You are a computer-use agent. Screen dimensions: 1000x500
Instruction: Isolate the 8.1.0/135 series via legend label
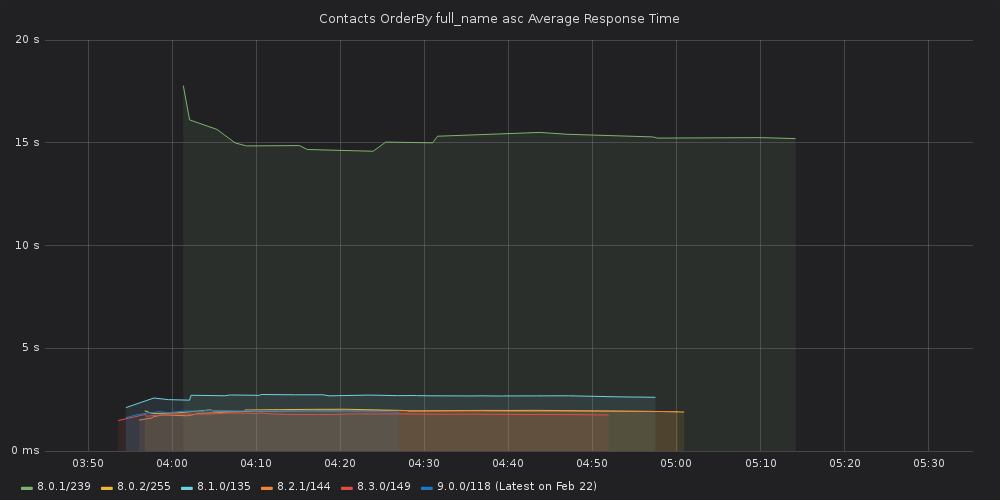pyautogui.click(x=224, y=487)
